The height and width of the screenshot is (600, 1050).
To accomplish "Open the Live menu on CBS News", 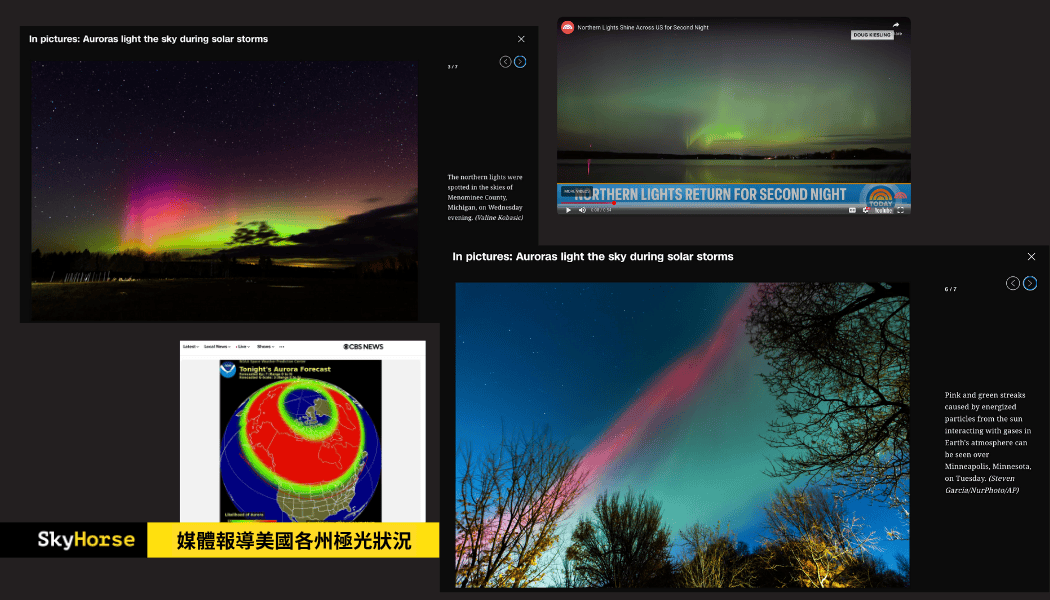I will point(242,347).
